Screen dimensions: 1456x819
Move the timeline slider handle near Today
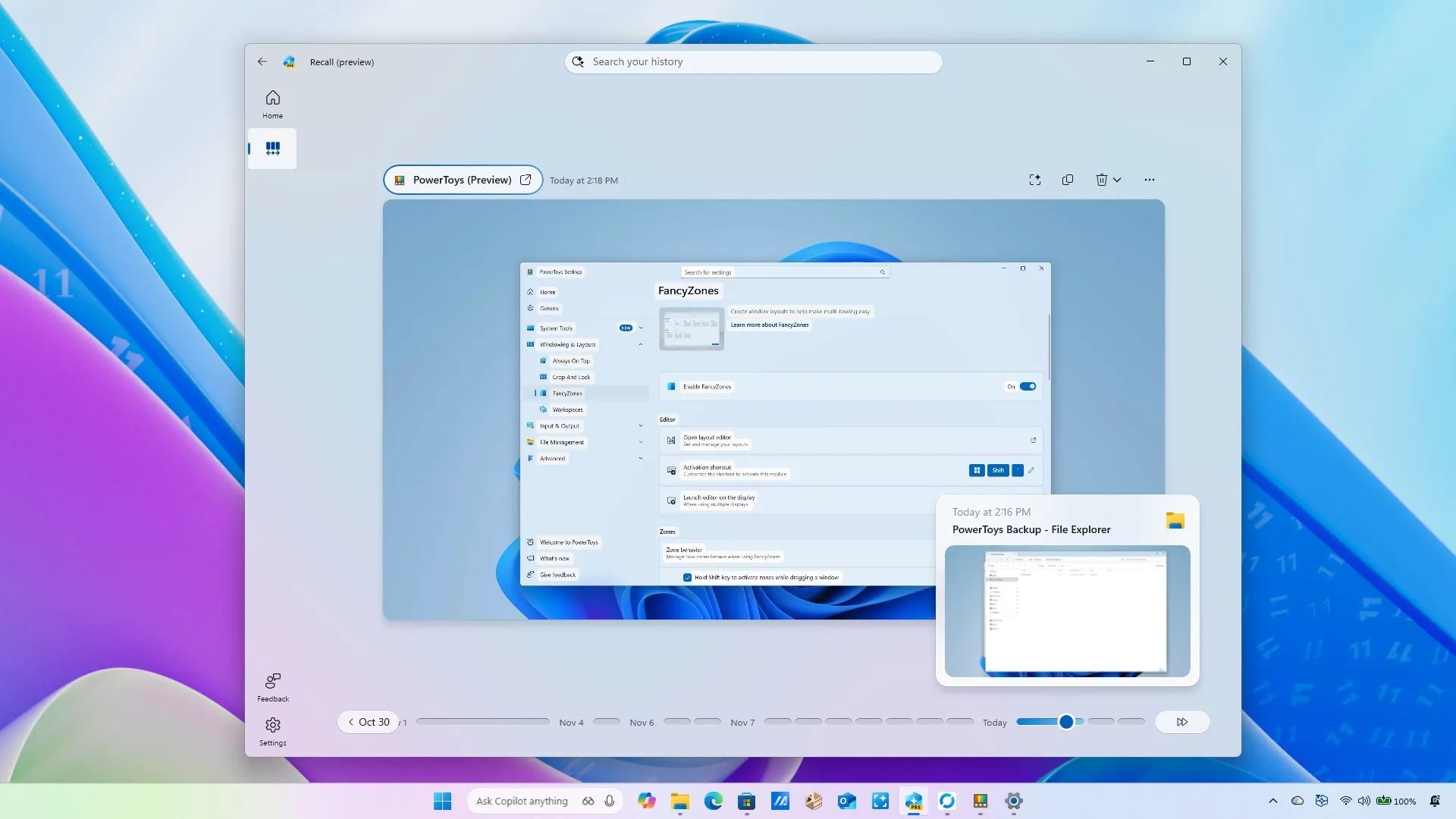[x=1065, y=722]
